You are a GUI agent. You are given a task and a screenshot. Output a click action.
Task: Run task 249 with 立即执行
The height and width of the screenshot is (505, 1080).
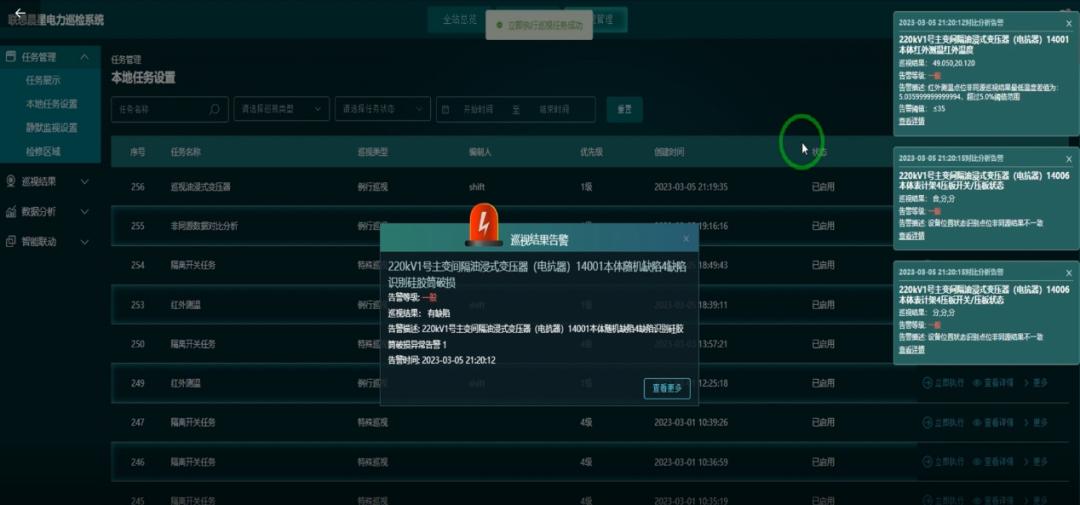(x=944, y=383)
